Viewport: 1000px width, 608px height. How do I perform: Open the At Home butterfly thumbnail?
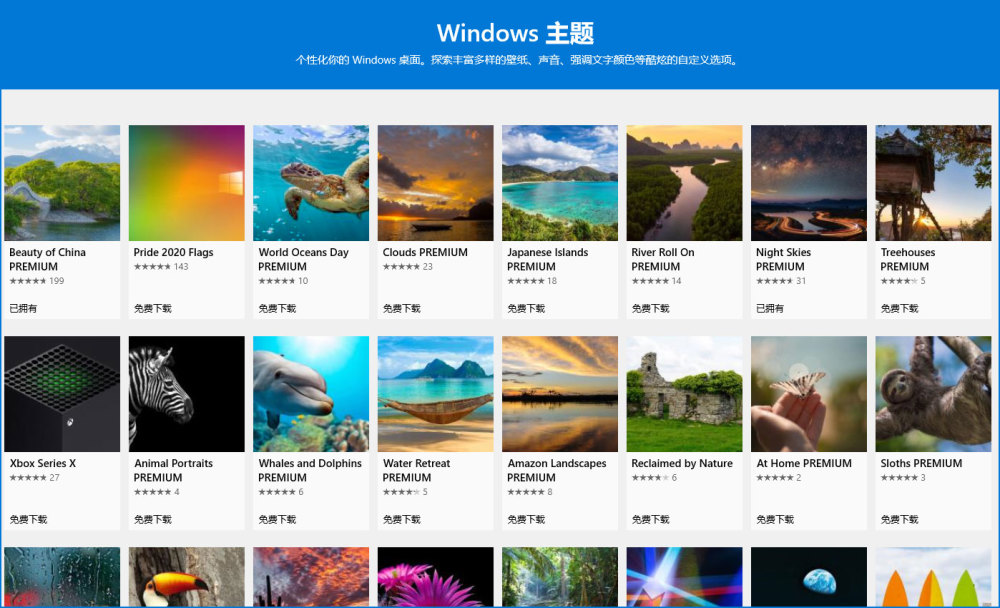(809, 394)
